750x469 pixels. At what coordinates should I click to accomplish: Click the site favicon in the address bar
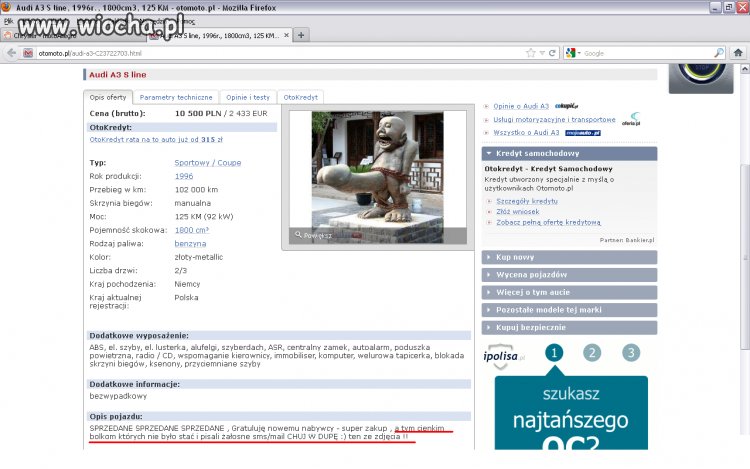click(28, 53)
